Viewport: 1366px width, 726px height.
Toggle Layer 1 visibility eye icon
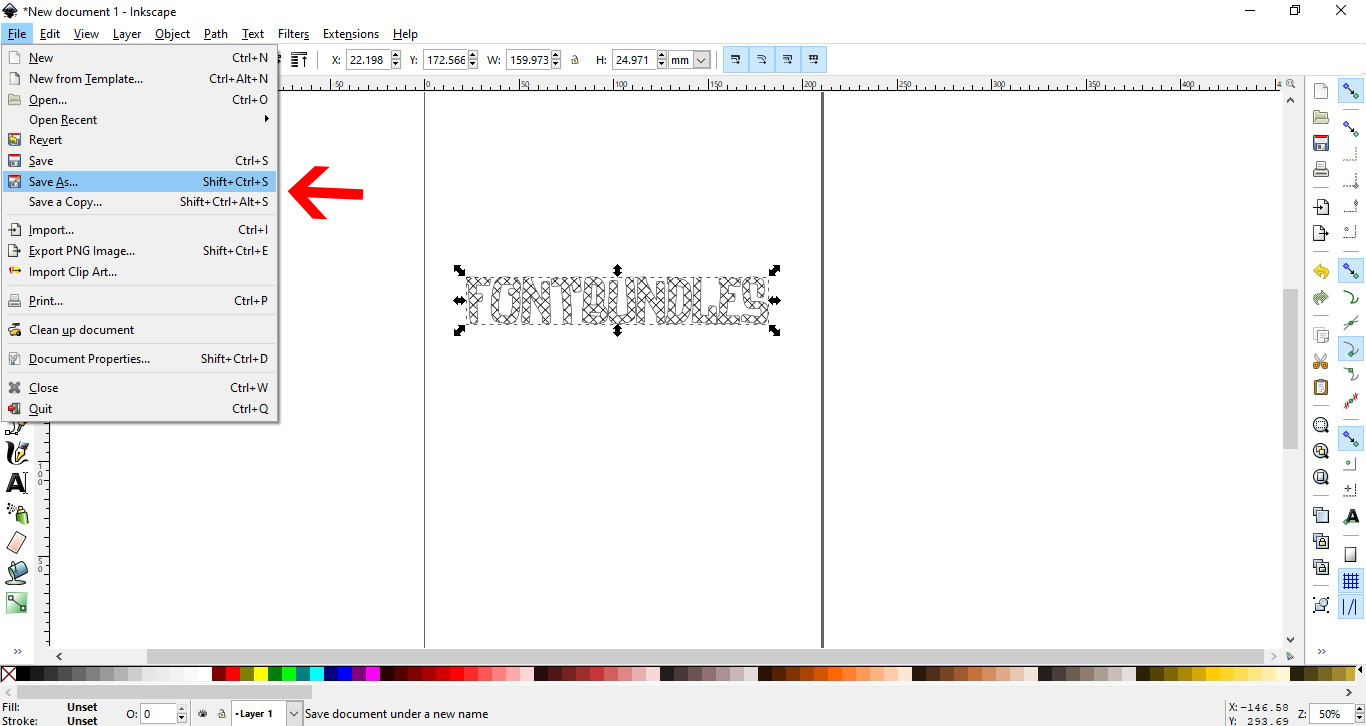[204, 714]
